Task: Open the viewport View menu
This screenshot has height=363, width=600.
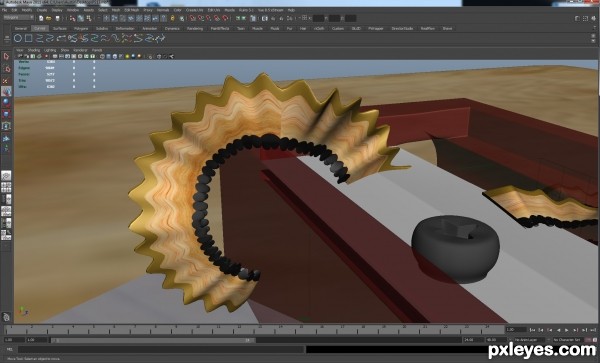Action: (20, 50)
